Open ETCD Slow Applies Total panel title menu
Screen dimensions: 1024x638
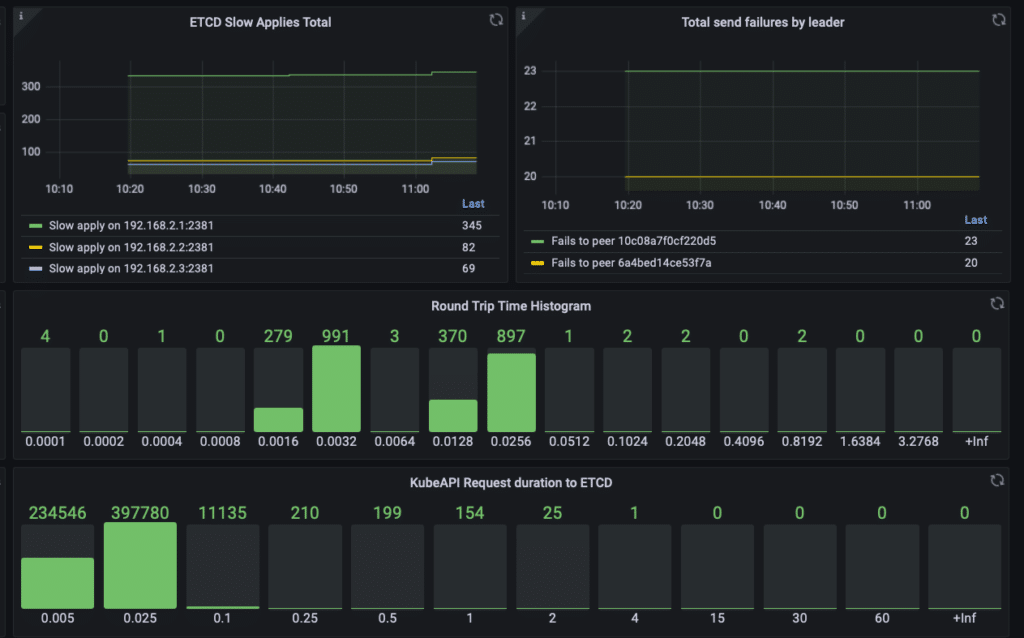[260, 22]
